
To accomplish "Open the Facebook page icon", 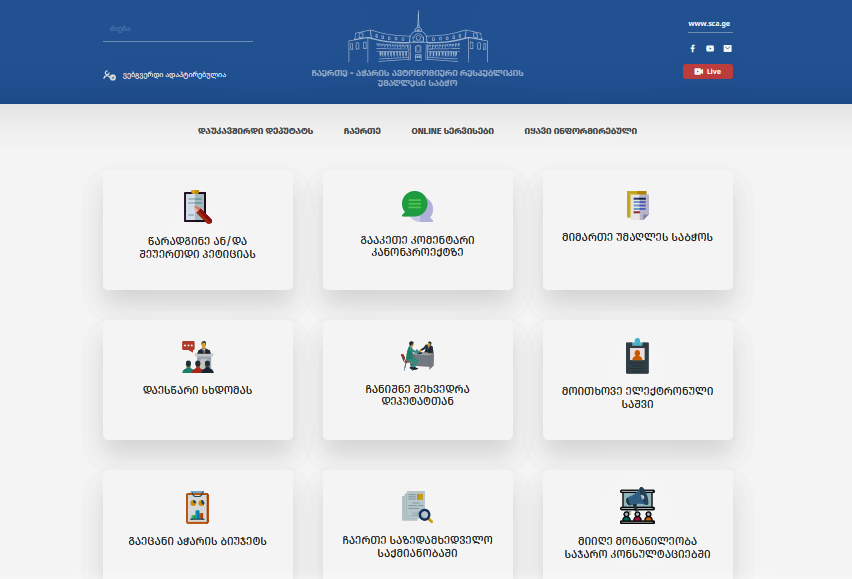I will tap(692, 48).
